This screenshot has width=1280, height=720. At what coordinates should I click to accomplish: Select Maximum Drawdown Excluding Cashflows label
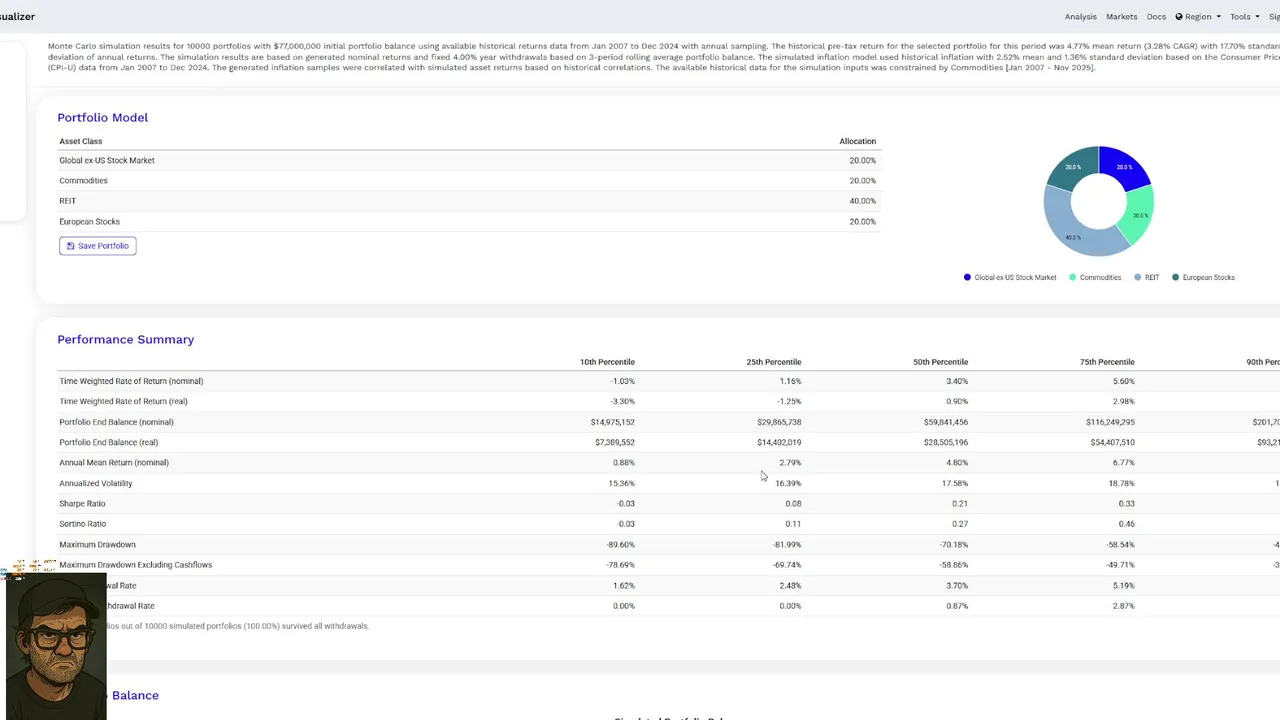pyautogui.click(x=135, y=565)
